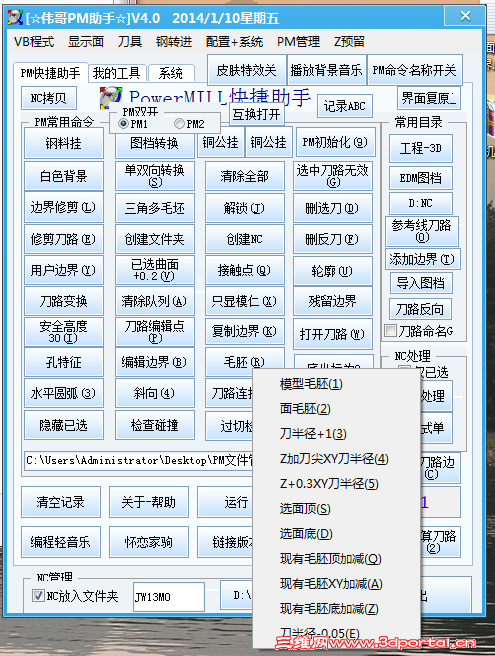
Task: Click the 删选刀(D) button
Action: 333,208
